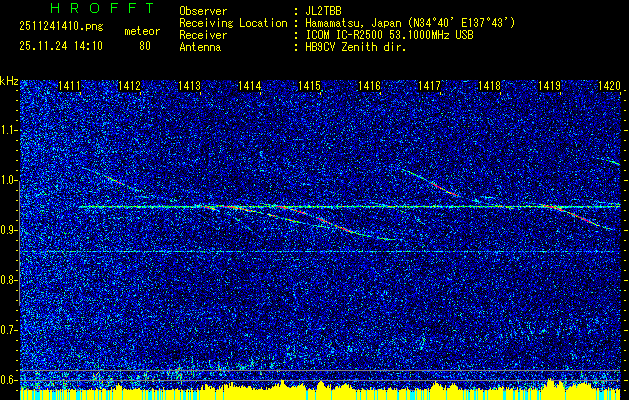Click the 1420 time marker
Viewport: 629px width, 400px height.
pyautogui.click(x=608, y=87)
